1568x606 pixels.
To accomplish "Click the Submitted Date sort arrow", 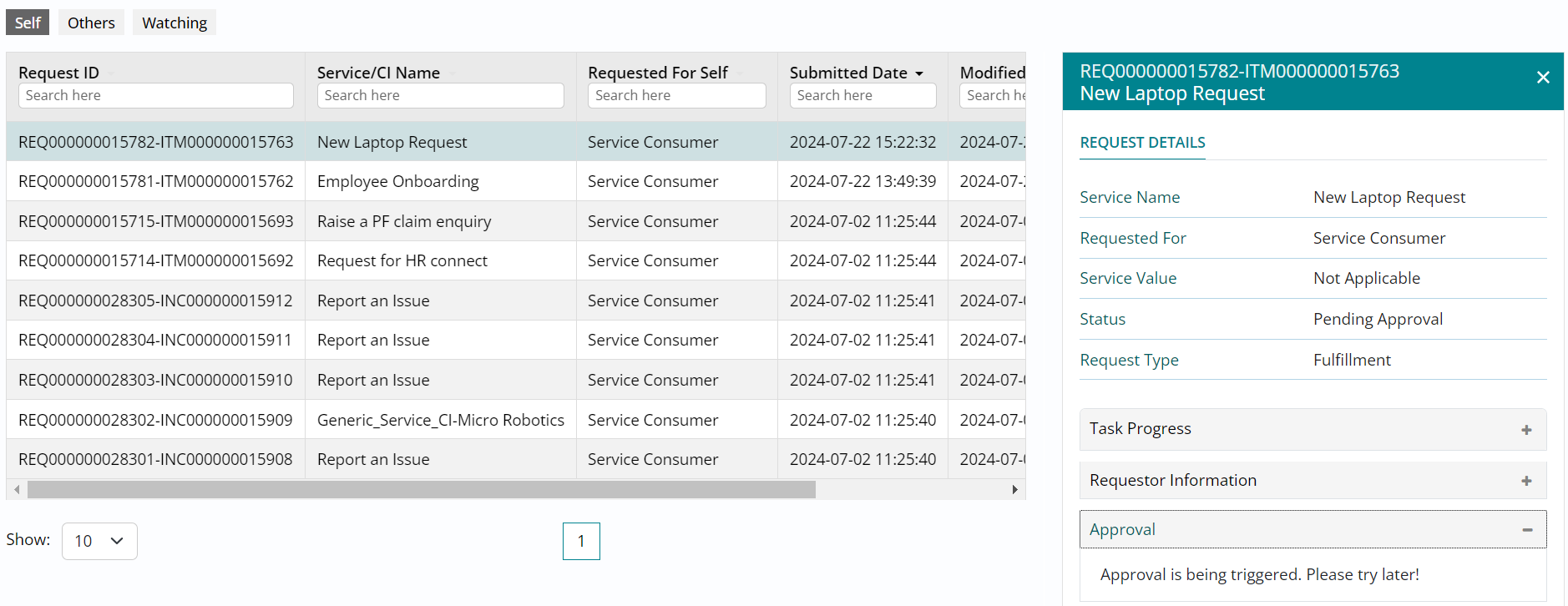I will point(919,73).
